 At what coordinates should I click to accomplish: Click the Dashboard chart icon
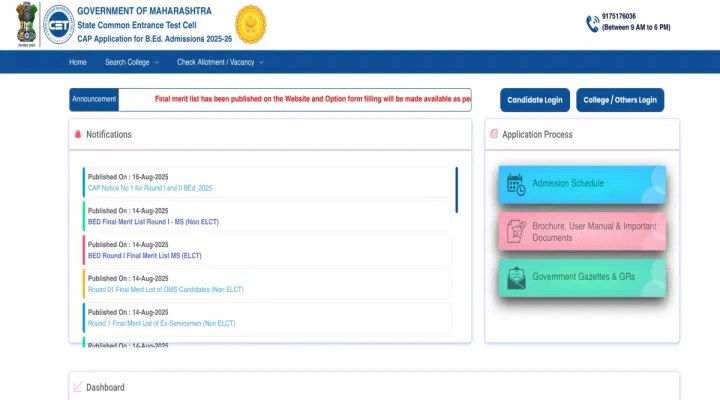tap(77, 387)
